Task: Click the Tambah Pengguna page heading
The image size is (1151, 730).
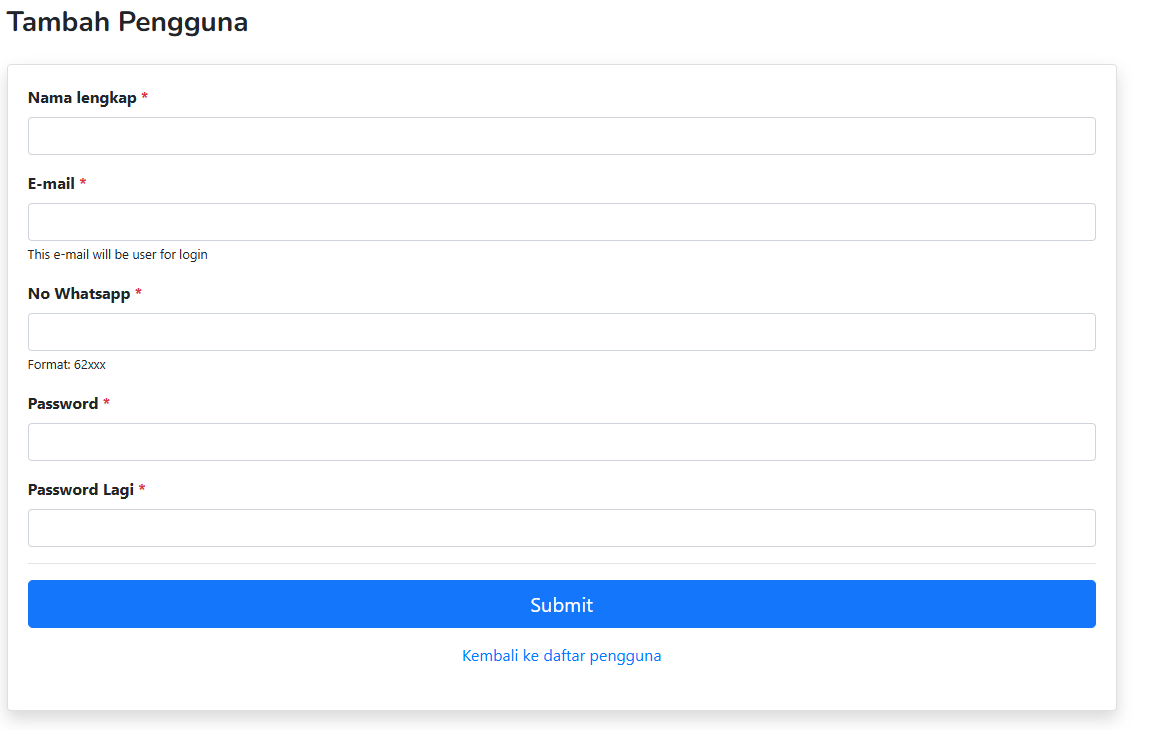Action: (127, 22)
